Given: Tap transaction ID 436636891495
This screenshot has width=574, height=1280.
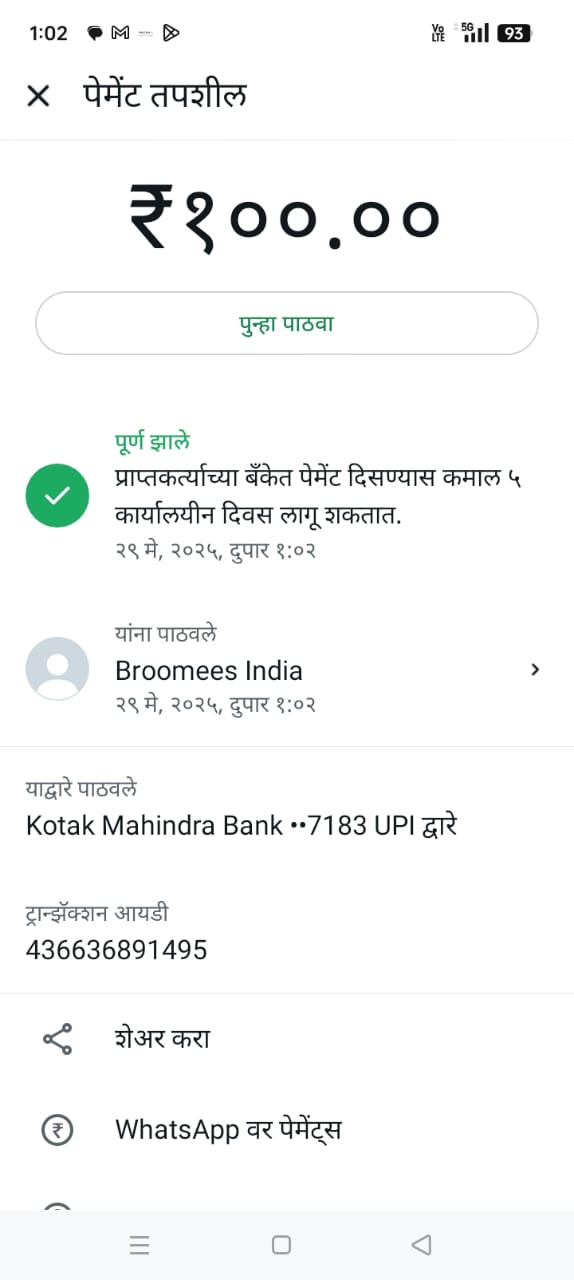Looking at the screenshot, I should tap(116, 950).
